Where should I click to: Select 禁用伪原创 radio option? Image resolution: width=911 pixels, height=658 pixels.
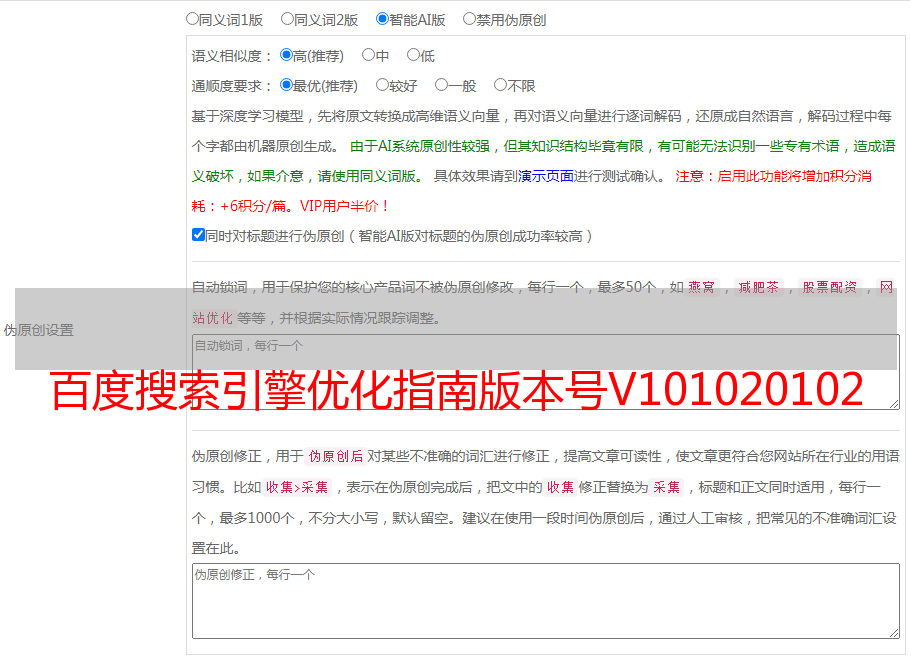pyautogui.click(x=469, y=19)
